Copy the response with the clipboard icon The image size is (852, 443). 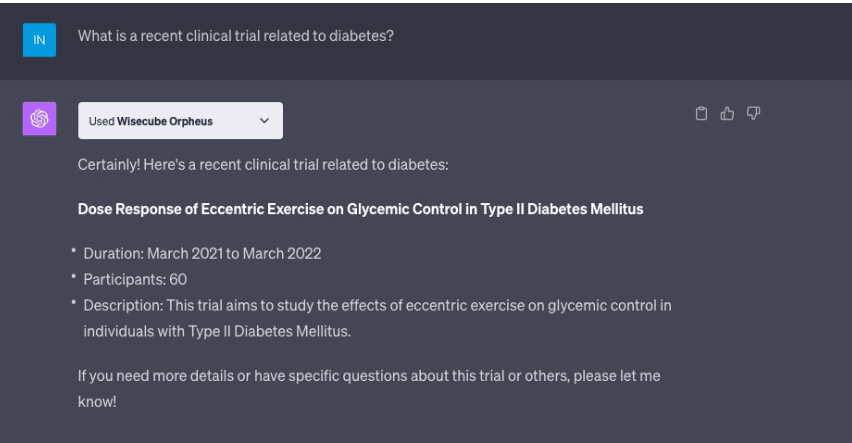coord(701,114)
